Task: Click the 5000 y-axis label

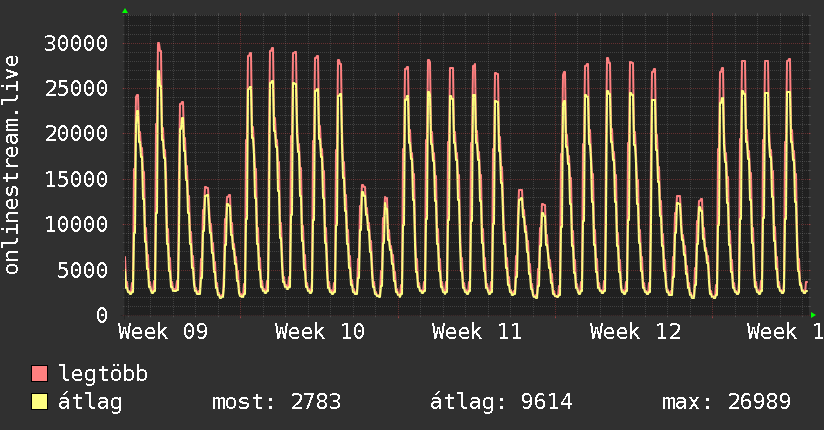Action: click(83, 270)
